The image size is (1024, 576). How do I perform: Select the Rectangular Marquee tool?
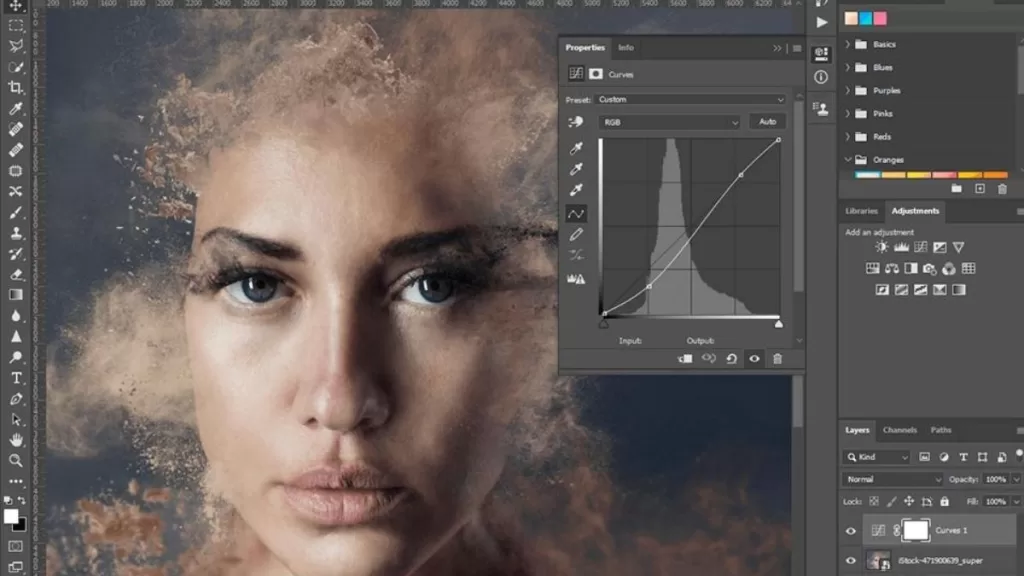(16, 26)
